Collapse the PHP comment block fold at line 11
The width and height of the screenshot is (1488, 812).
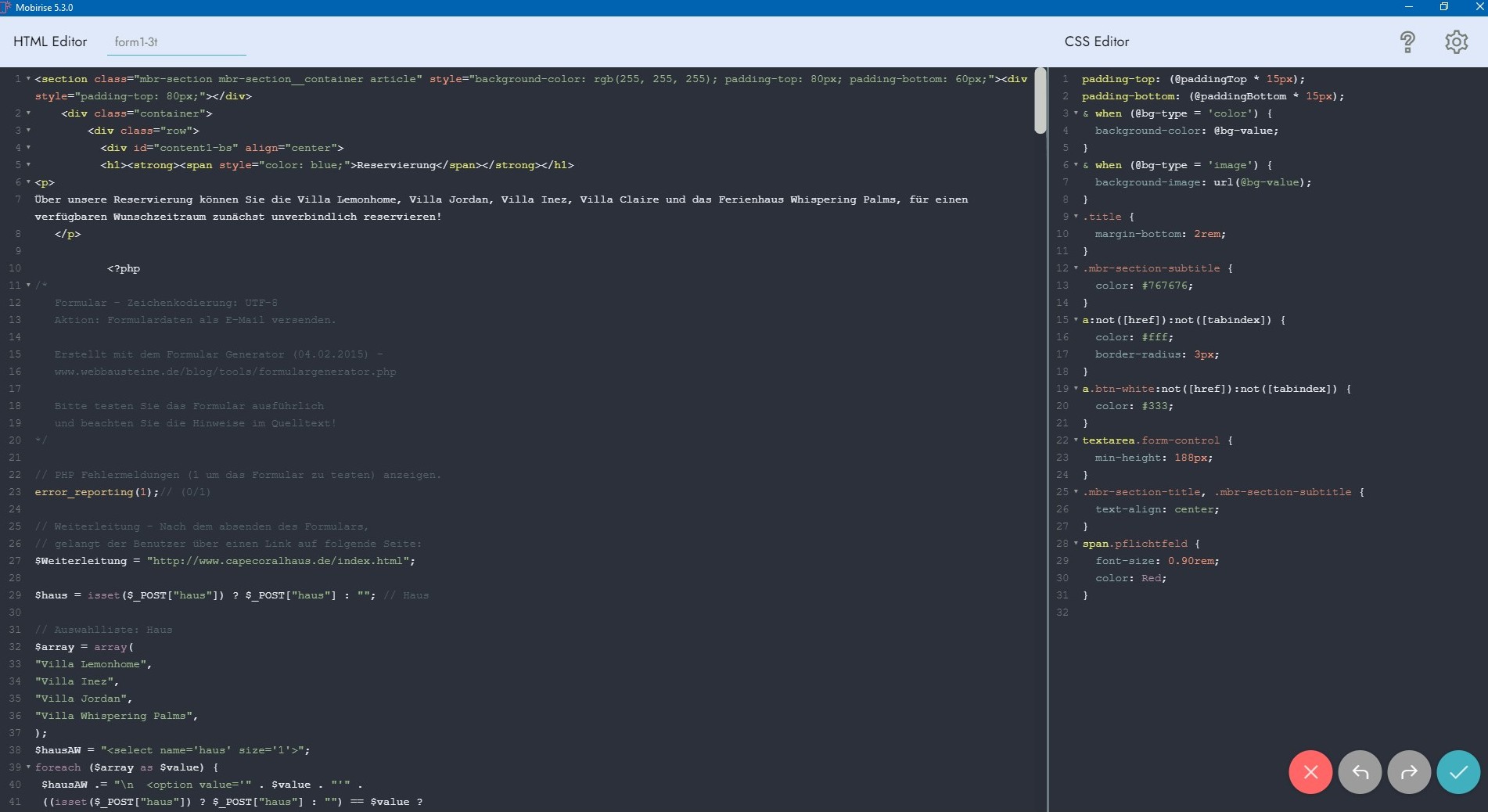click(x=28, y=286)
